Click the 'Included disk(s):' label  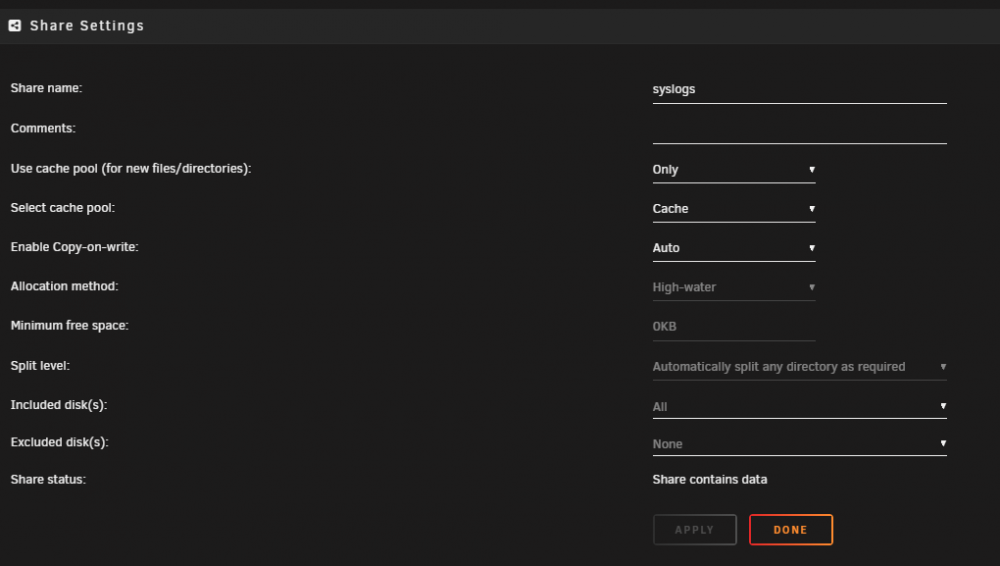(59, 405)
